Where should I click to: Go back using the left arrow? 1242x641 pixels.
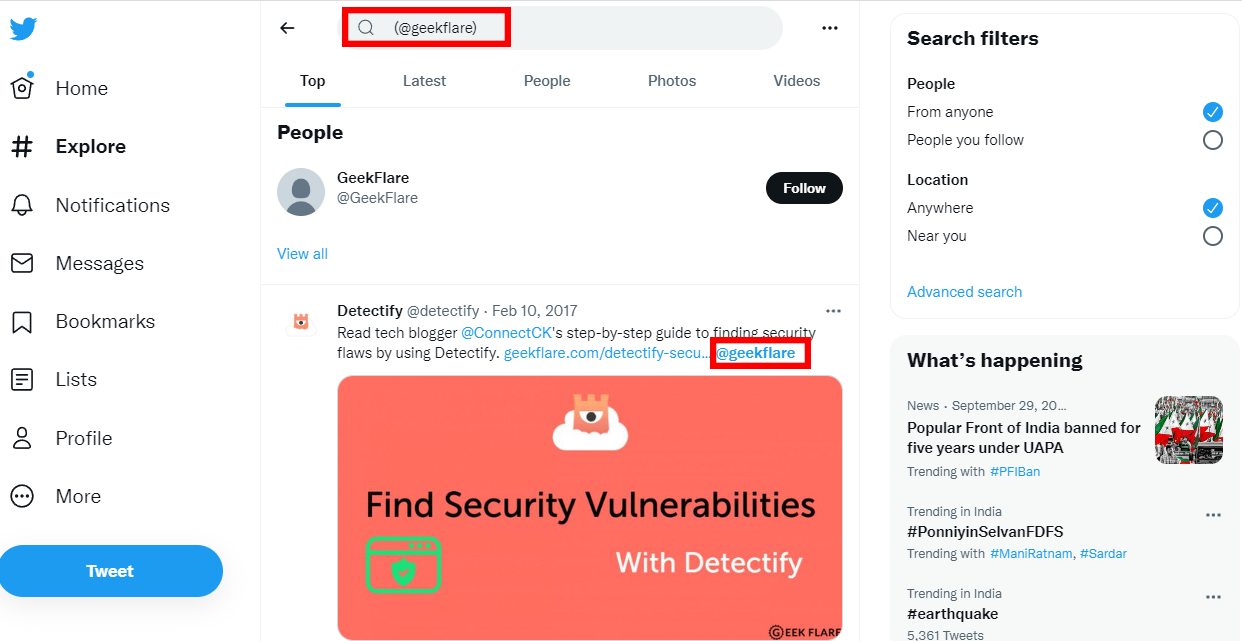coord(288,28)
